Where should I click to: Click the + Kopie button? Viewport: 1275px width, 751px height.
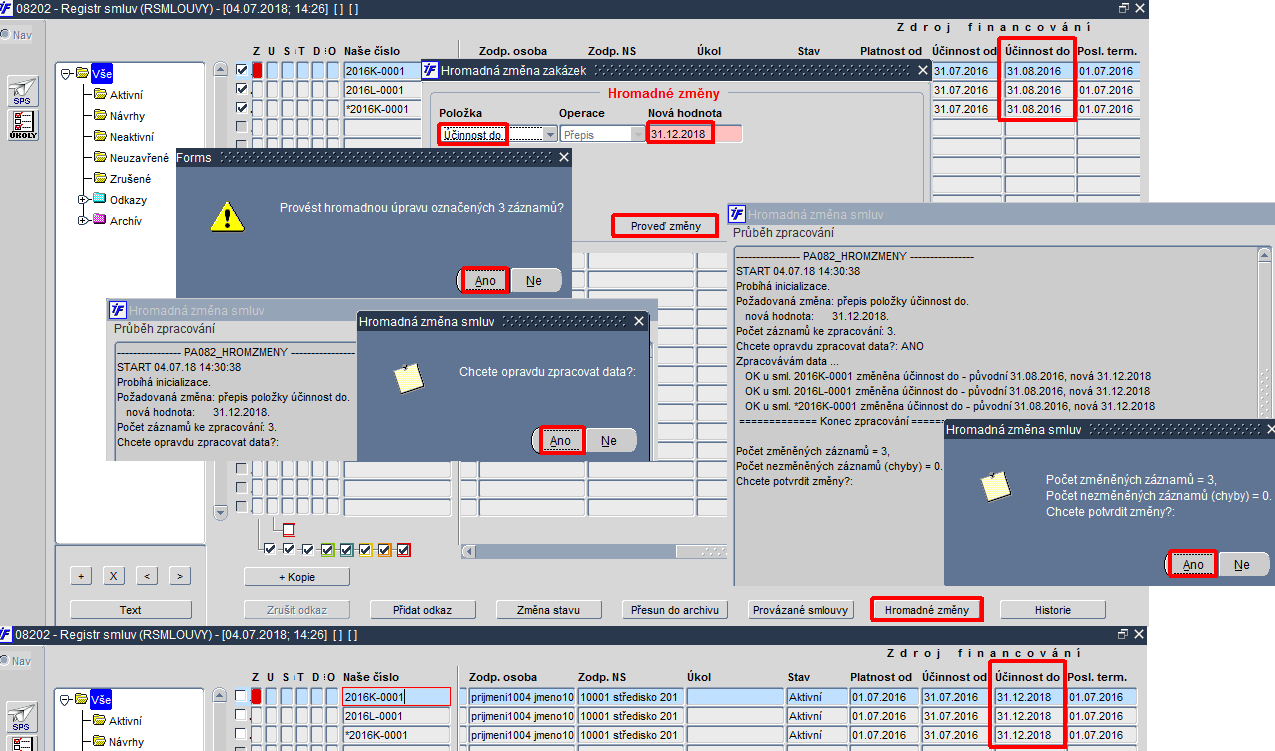pyautogui.click(x=297, y=577)
